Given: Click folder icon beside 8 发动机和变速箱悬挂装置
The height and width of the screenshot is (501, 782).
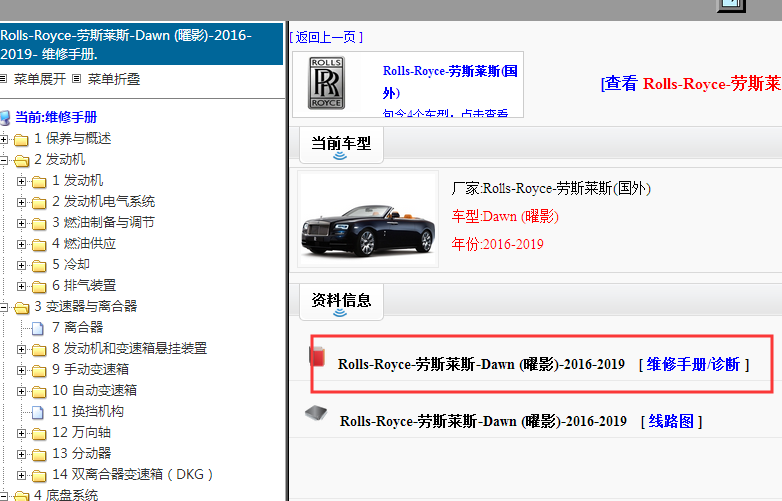Looking at the screenshot, I should [x=39, y=349].
